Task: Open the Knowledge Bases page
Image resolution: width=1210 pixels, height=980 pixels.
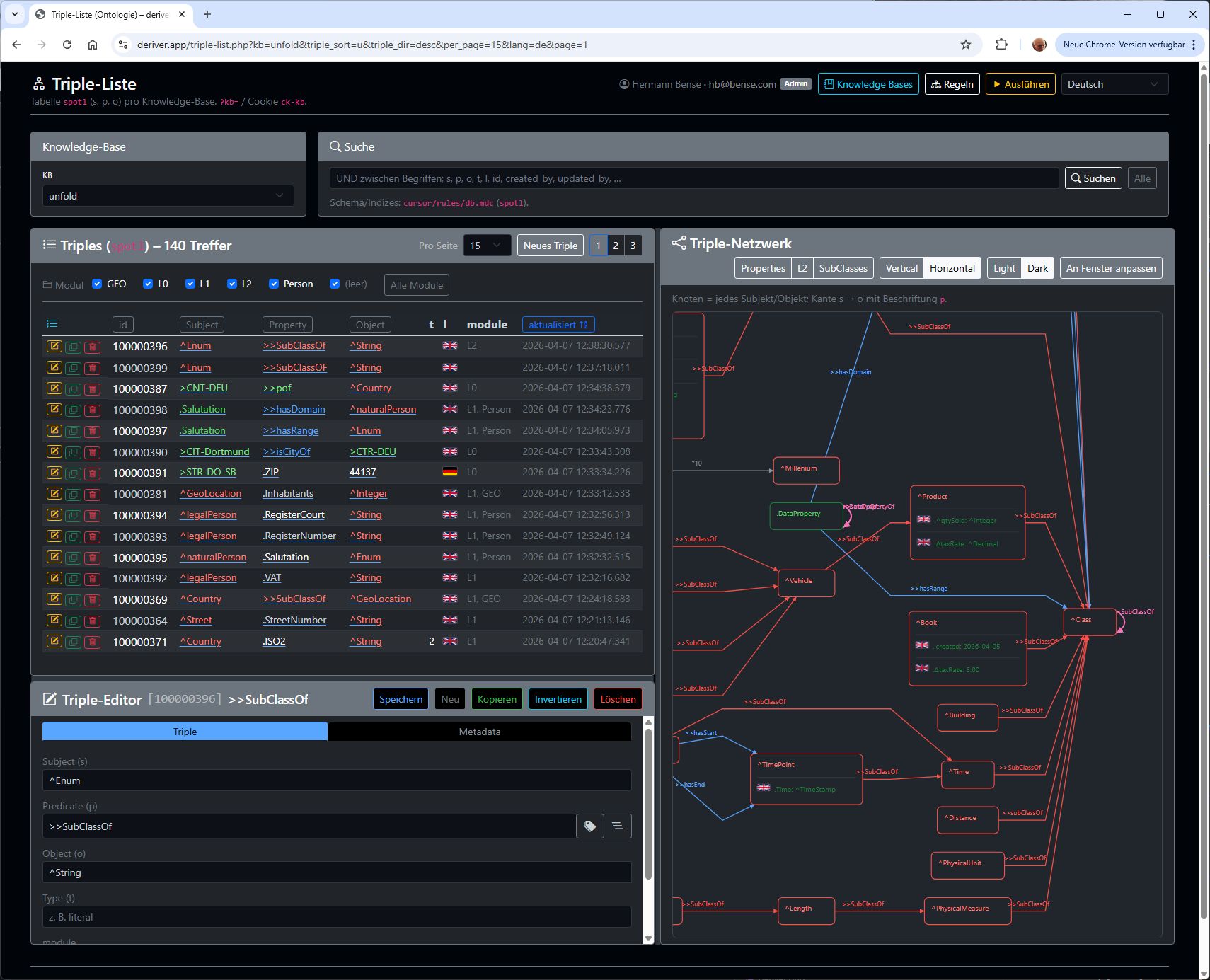Action: (x=868, y=84)
